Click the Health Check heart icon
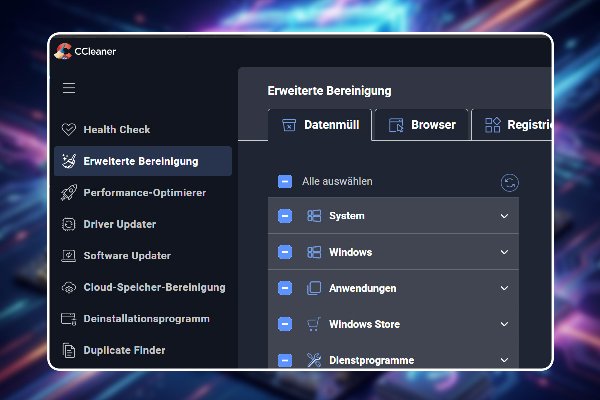This screenshot has width=600, height=400. [69, 129]
